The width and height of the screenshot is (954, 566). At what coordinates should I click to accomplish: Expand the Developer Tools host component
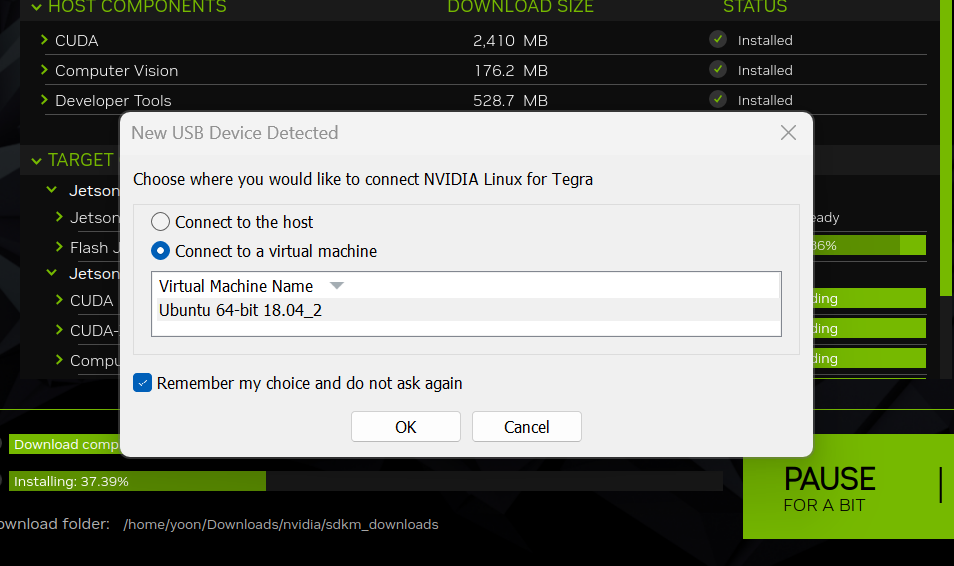[x=44, y=100]
